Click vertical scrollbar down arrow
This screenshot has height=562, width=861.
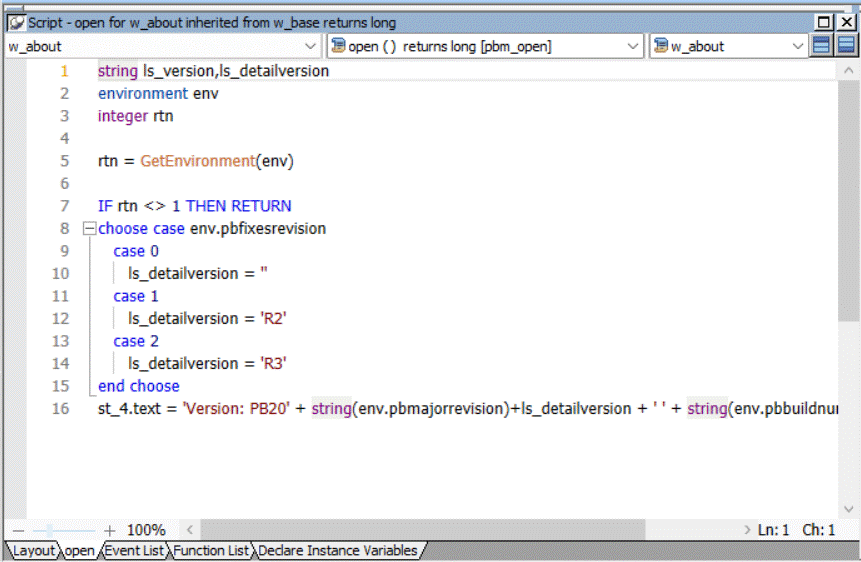point(848,510)
